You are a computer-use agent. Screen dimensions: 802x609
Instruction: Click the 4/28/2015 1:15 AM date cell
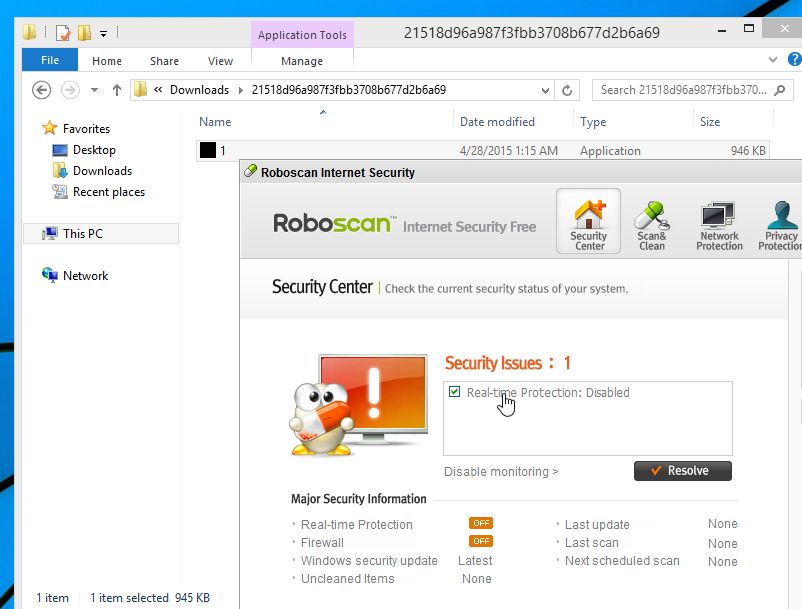pyautogui.click(x=508, y=151)
